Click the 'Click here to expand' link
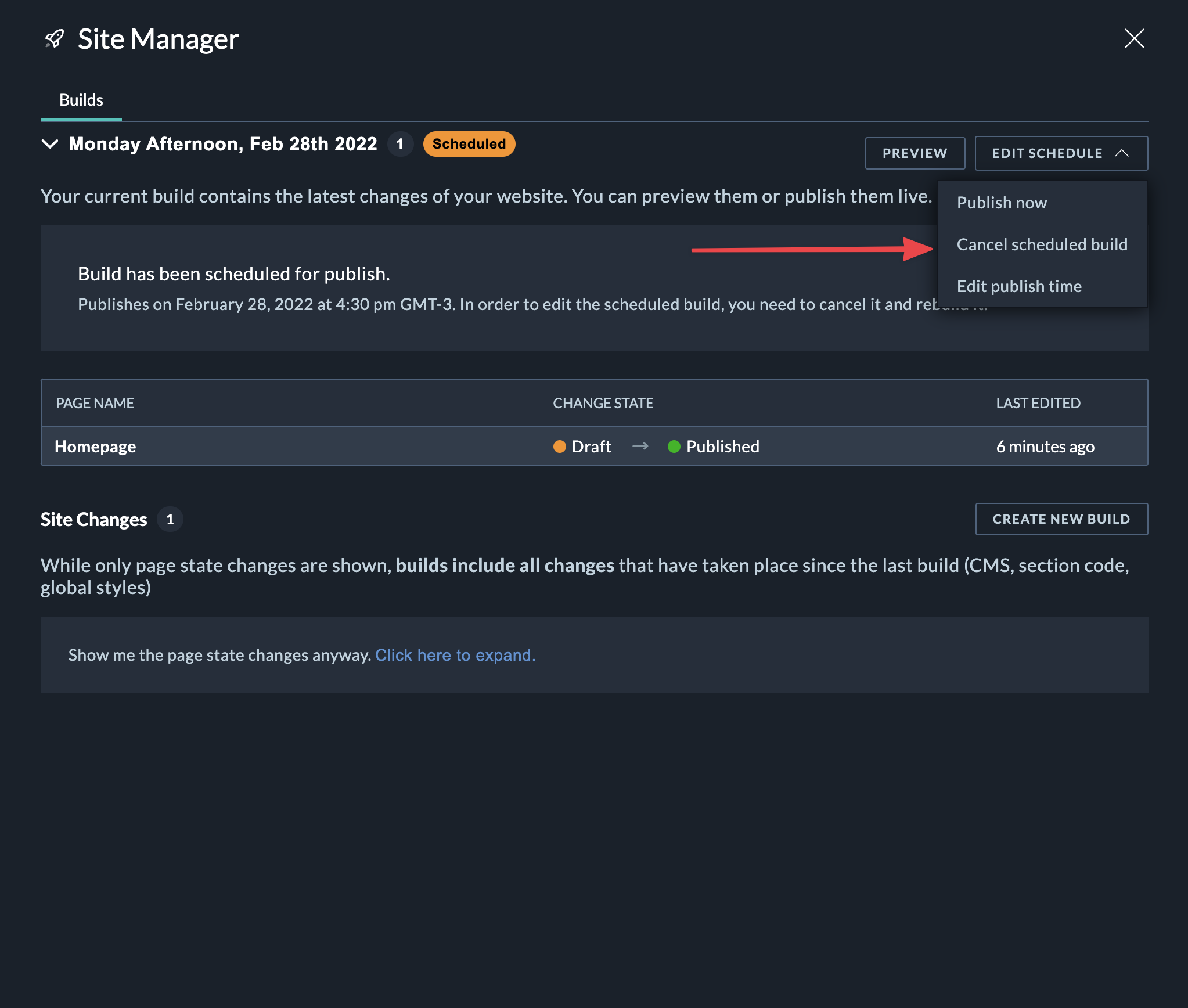 455,655
